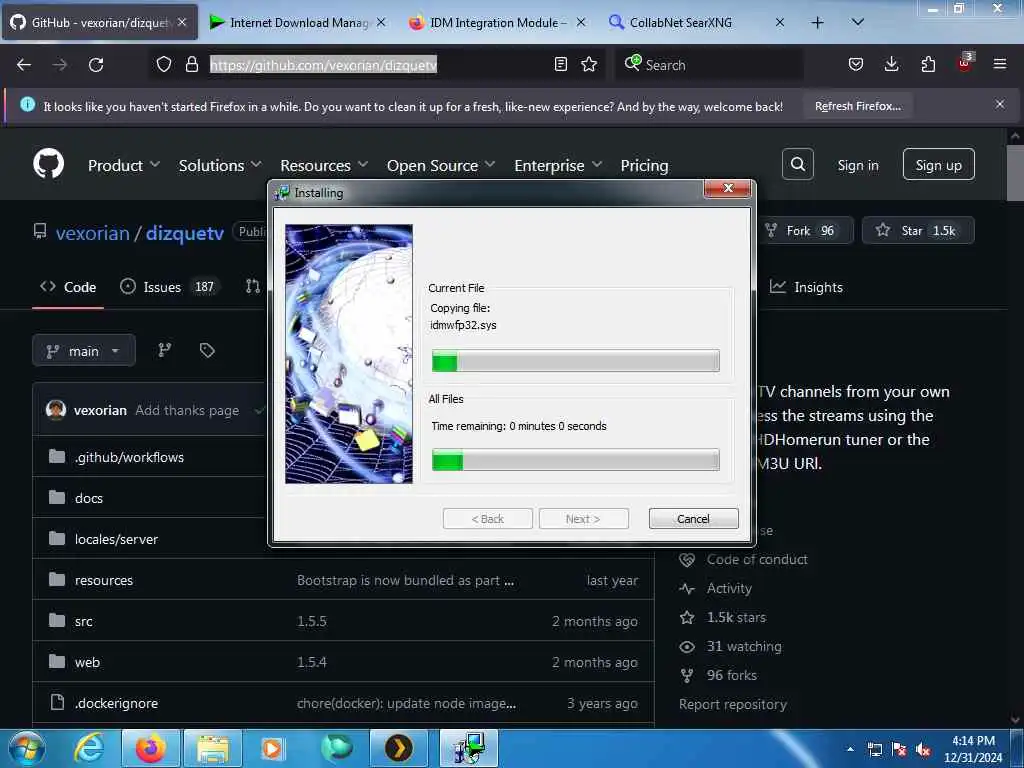Click the pull requests icon tab

pyautogui.click(x=253, y=286)
